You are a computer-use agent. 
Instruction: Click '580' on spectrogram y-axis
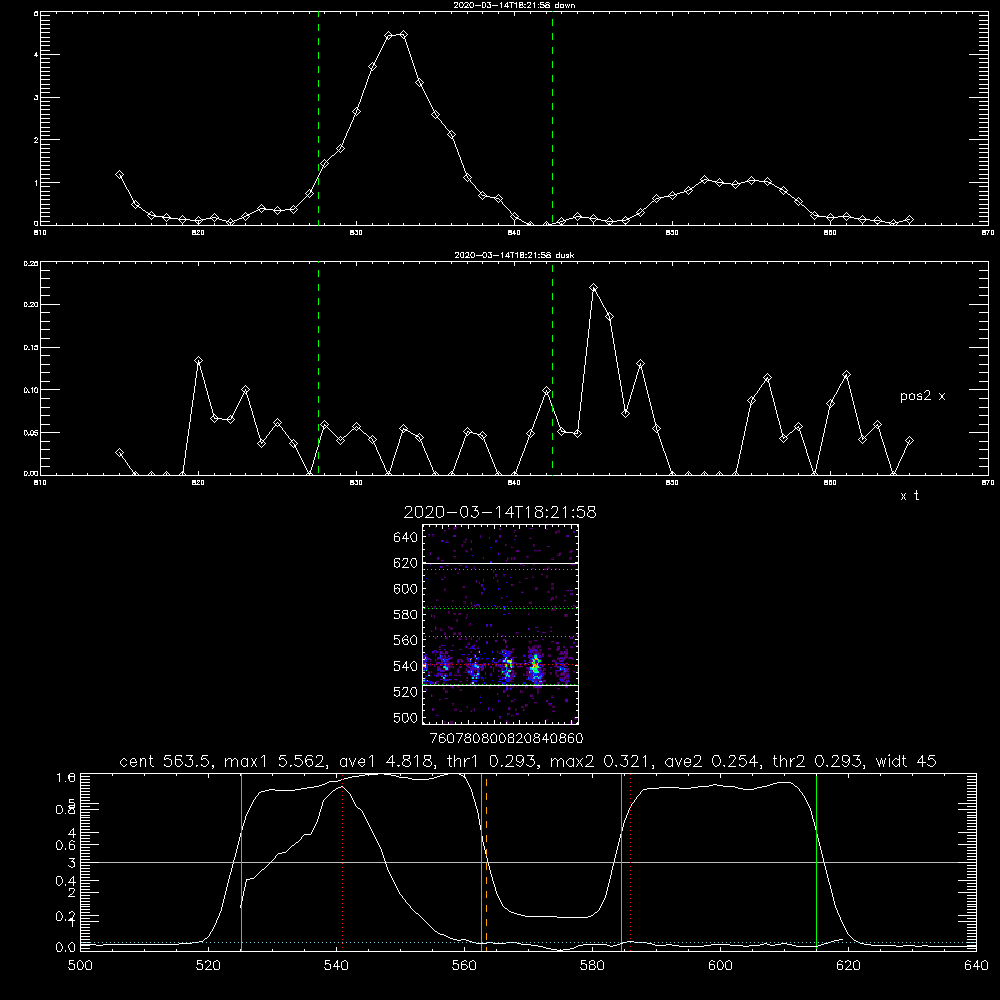tap(405, 615)
